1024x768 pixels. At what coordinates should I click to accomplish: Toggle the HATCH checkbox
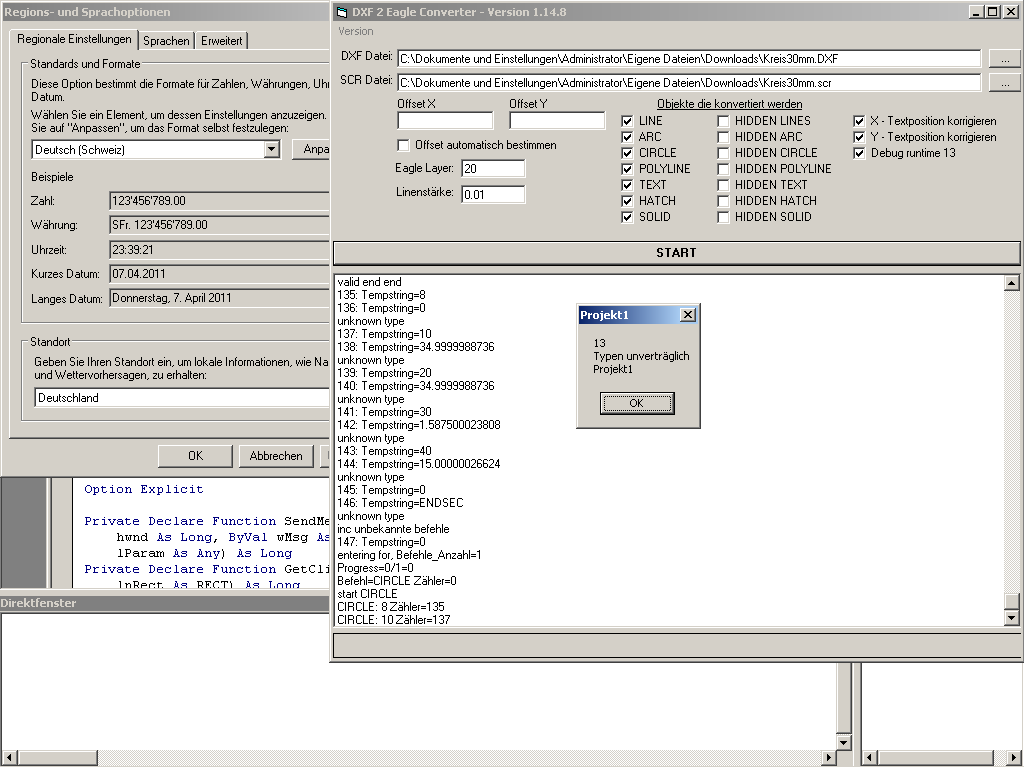(627, 201)
